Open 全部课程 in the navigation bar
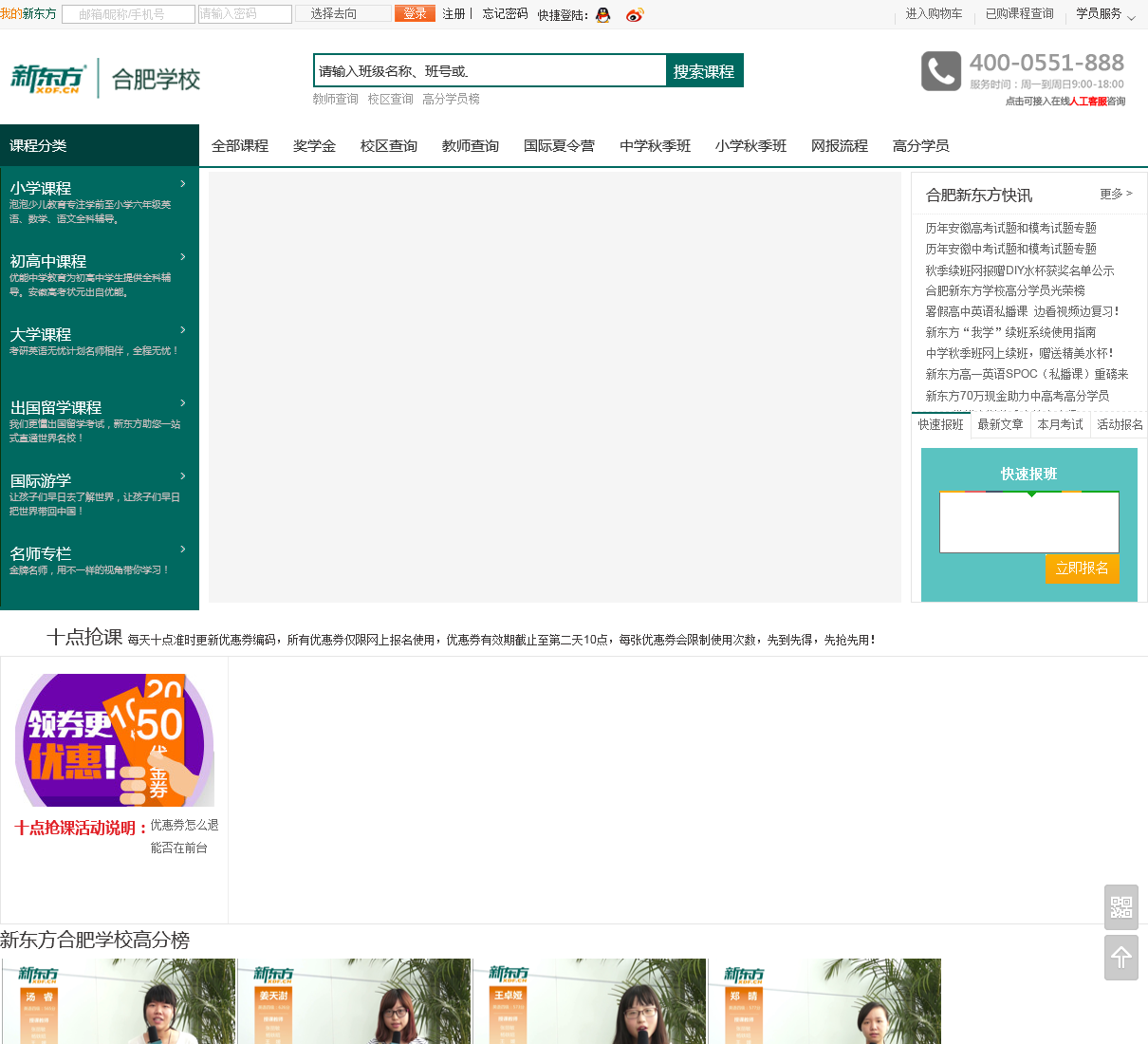1148x1044 pixels. tap(240, 146)
